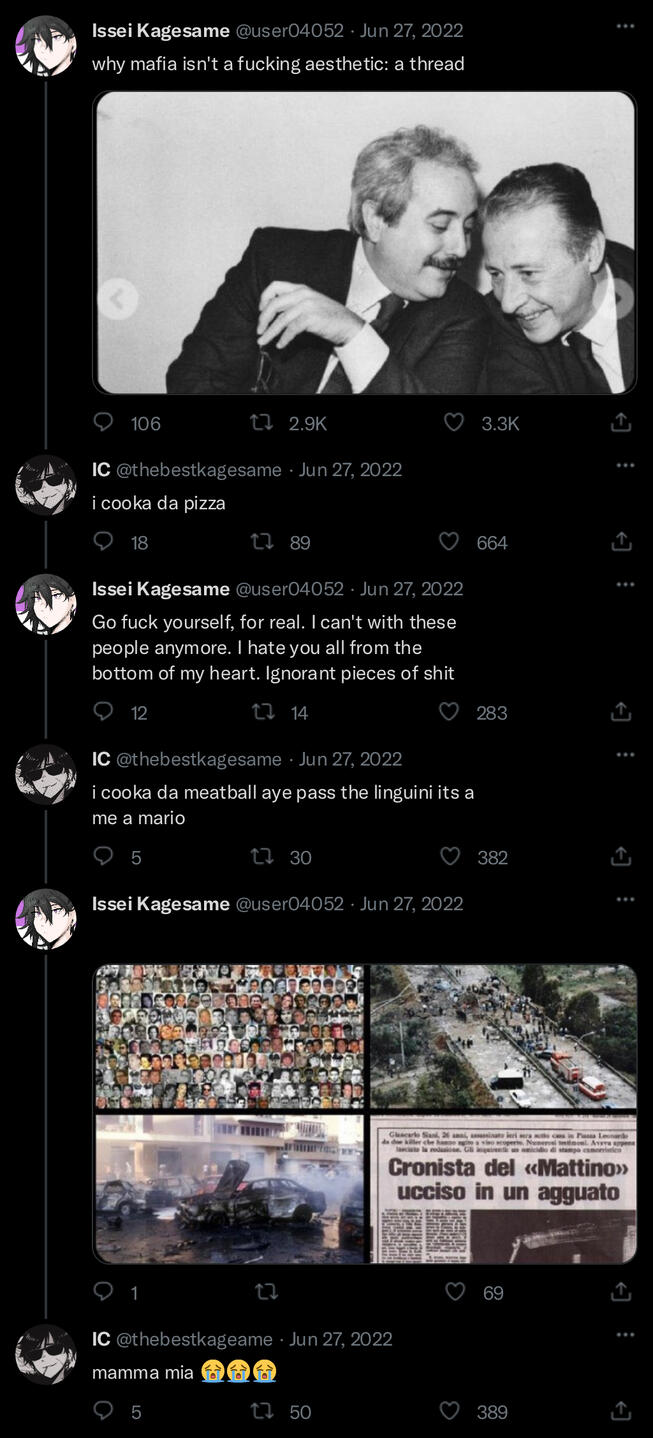The height and width of the screenshot is (1438, 653).
Task: Like the 'i cooka da pizza' reply
Action: click(x=450, y=542)
